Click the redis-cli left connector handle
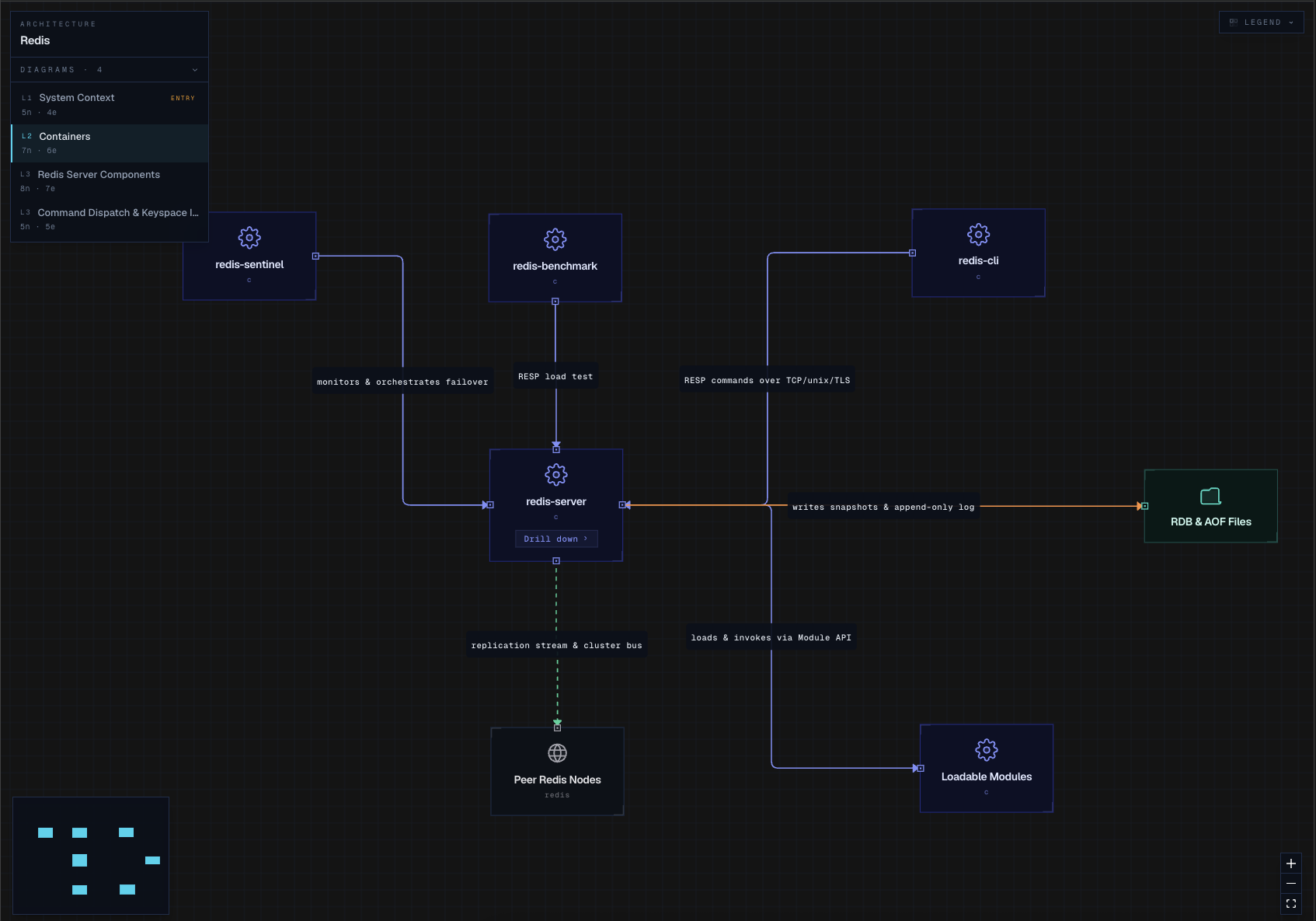Viewport: 1316px width, 921px height. [x=913, y=253]
